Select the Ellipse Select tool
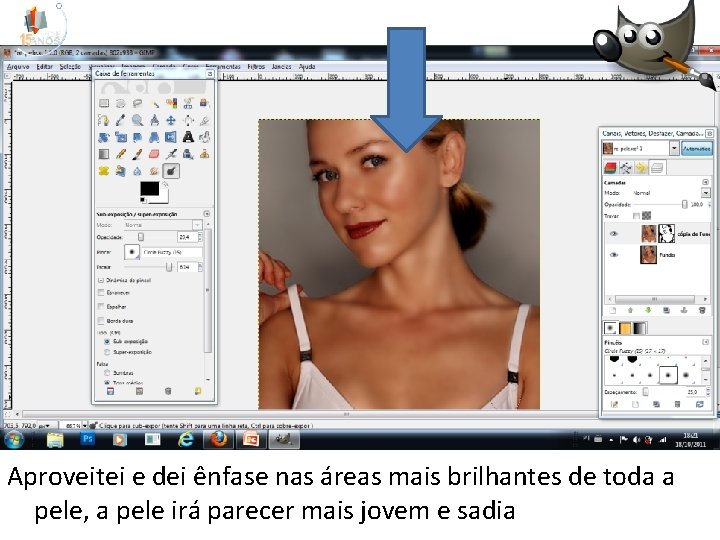The width and height of the screenshot is (720, 540). 121,103
